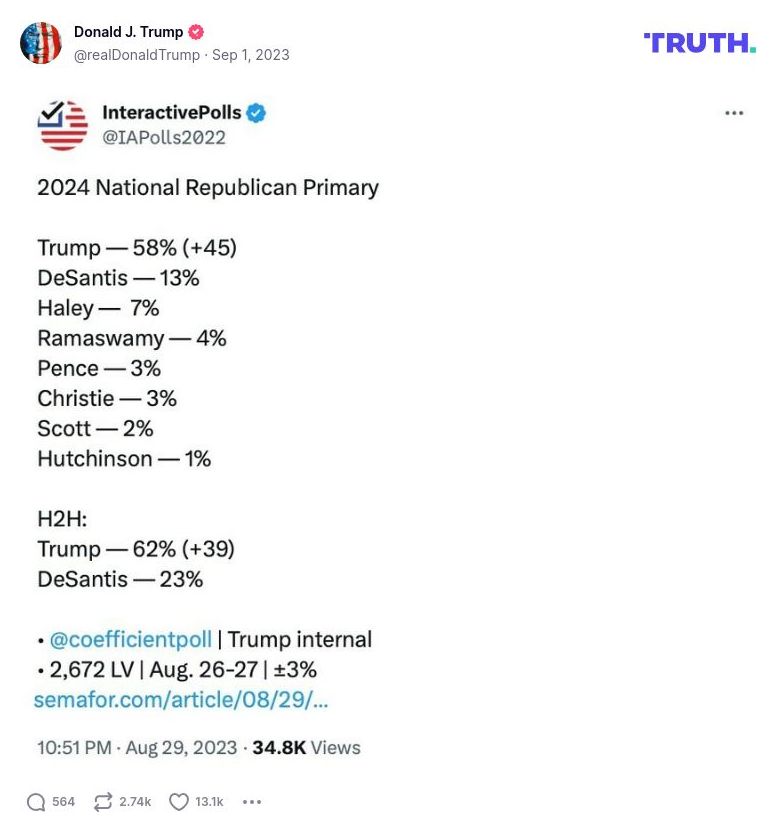777x832 pixels.
Task: Click the @IAPolls2022 handle
Action: click(x=164, y=137)
